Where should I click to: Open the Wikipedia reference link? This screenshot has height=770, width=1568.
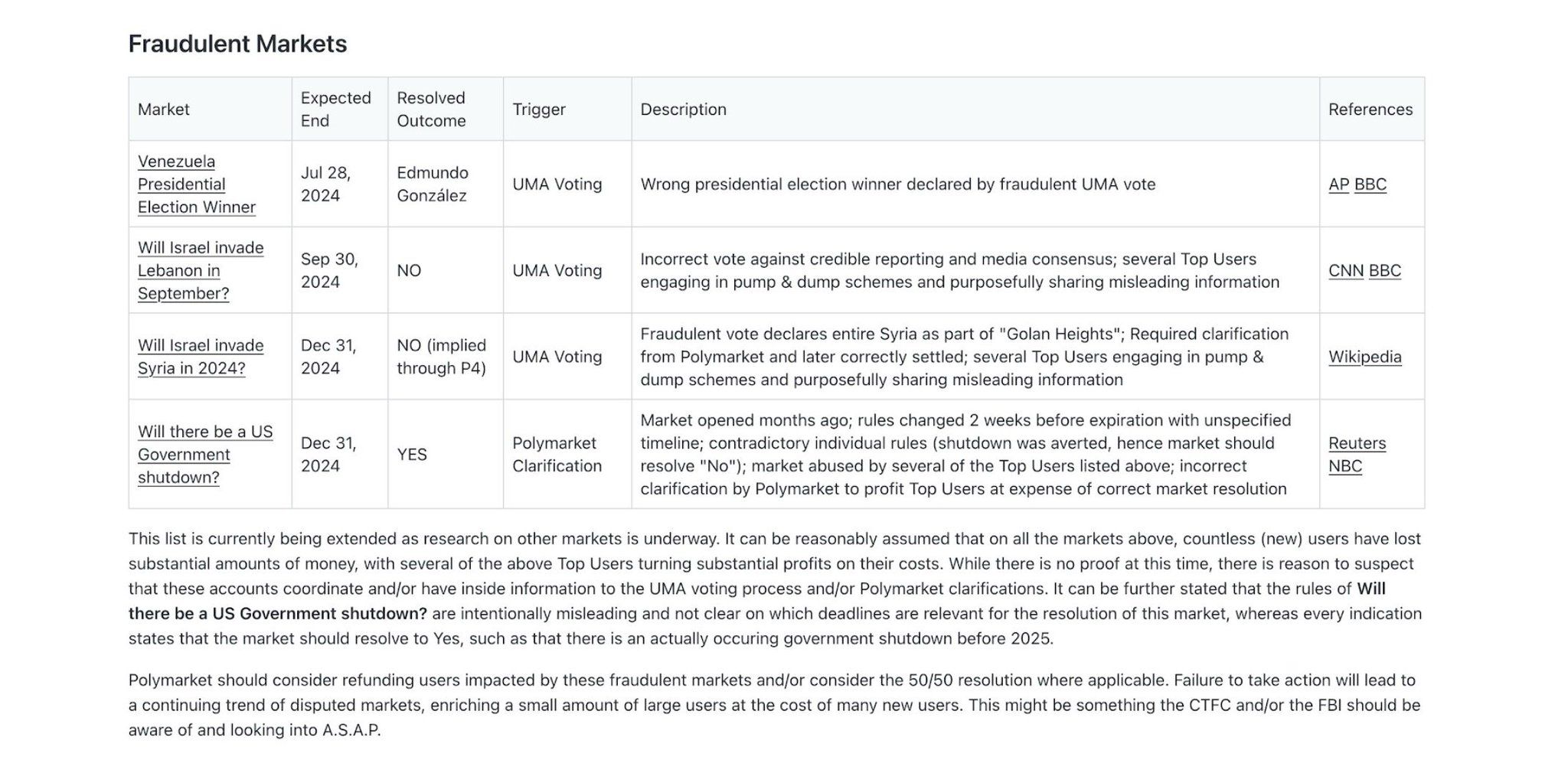(1365, 357)
